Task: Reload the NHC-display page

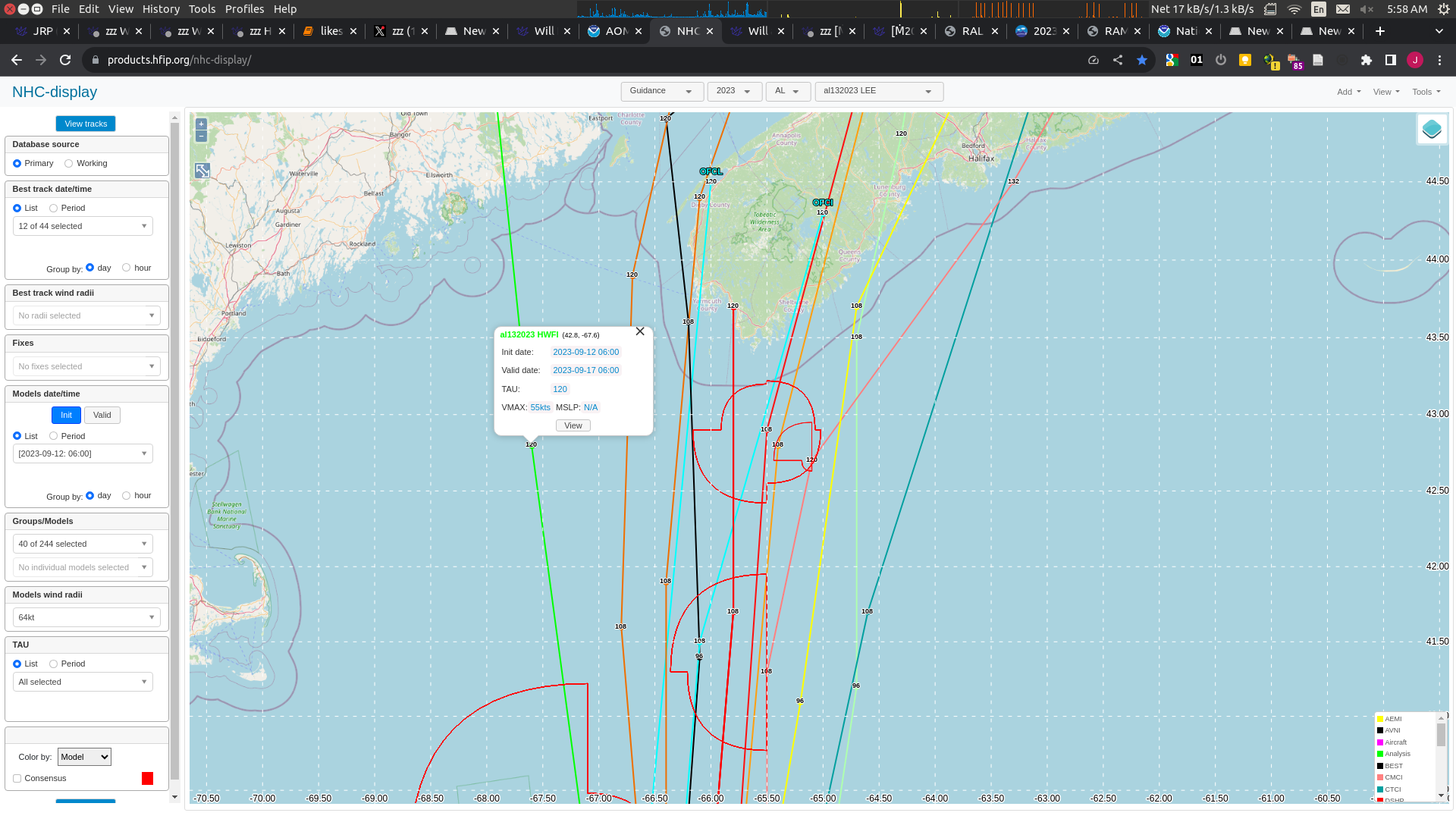Action: coord(65,60)
